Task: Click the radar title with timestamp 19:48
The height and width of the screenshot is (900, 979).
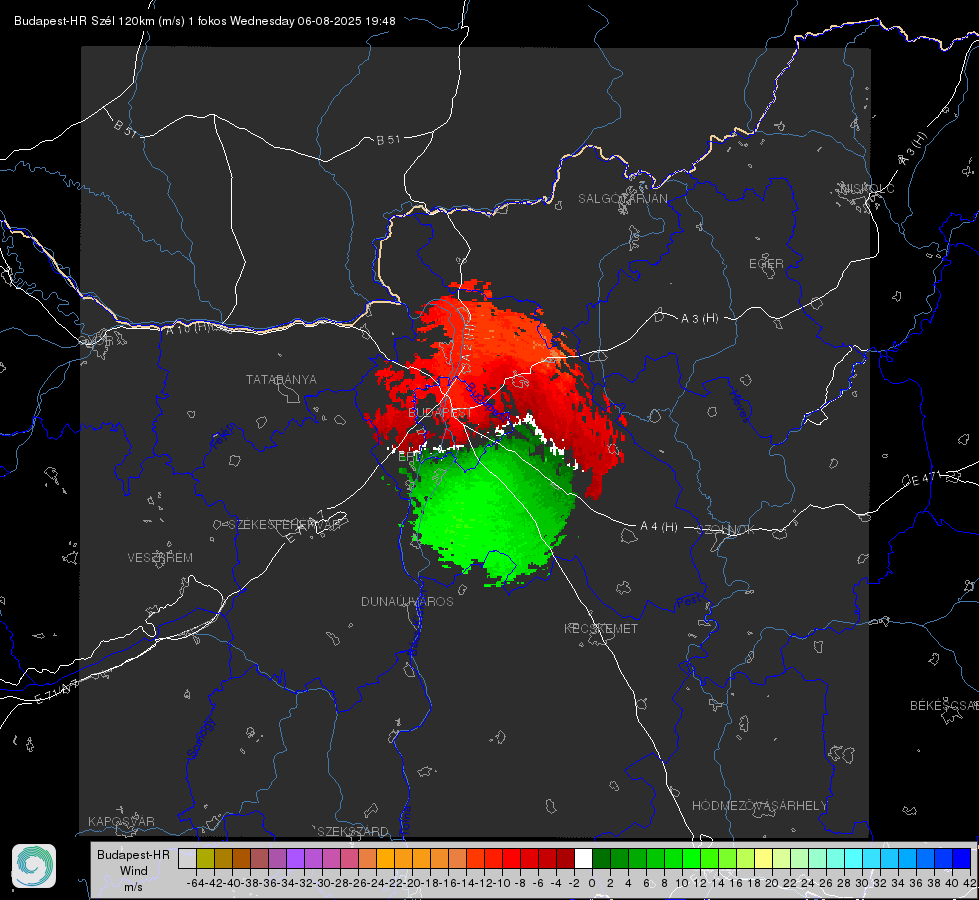Action: click(x=205, y=21)
